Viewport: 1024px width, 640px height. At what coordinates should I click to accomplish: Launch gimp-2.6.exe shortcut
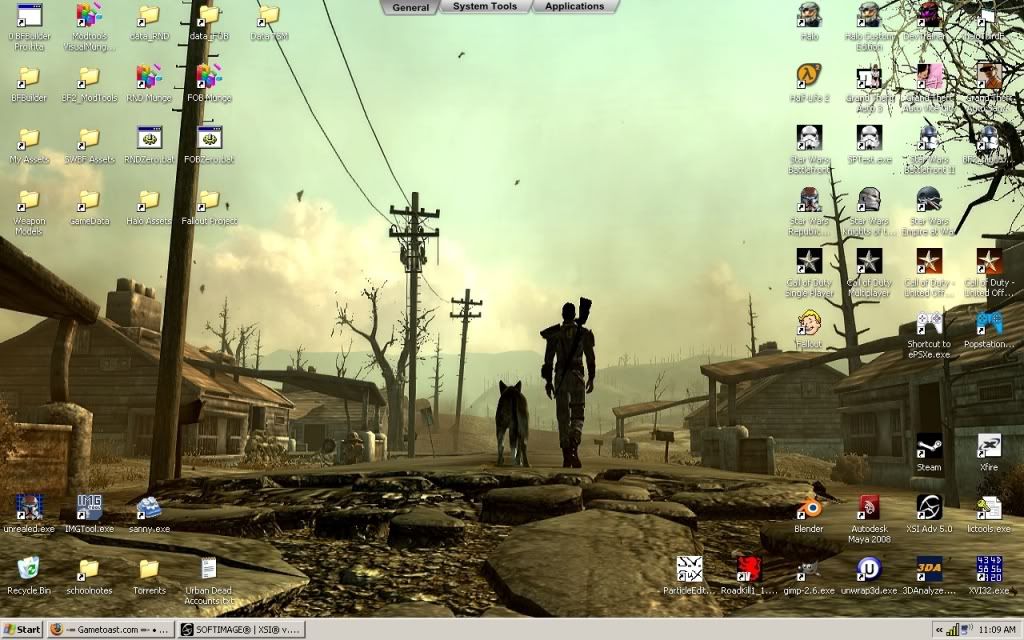coord(808,575)
